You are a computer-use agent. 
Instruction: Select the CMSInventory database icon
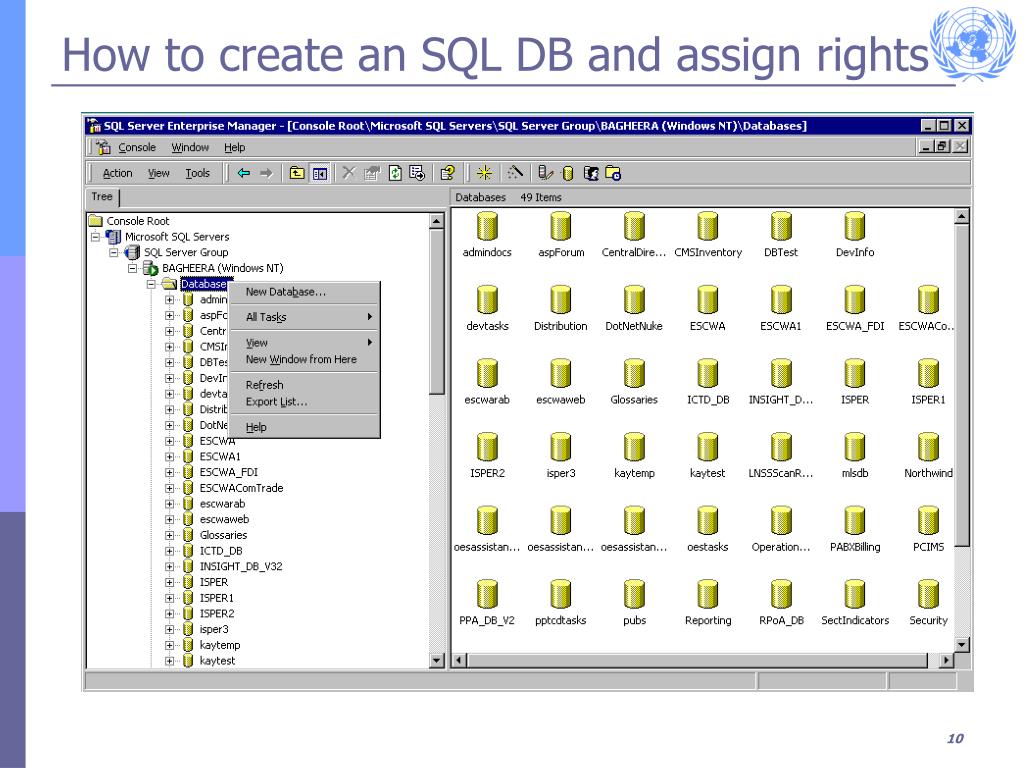point(708,227)
